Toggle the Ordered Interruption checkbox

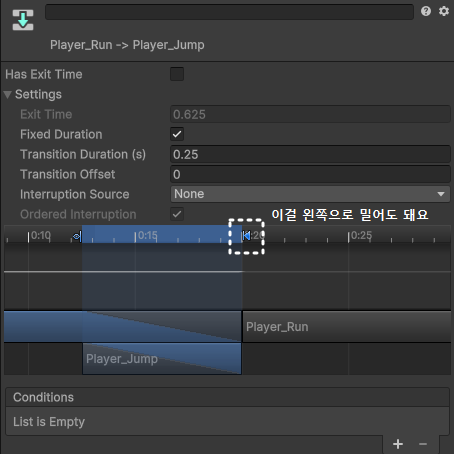pyautogui.click(x=177, y=214)
